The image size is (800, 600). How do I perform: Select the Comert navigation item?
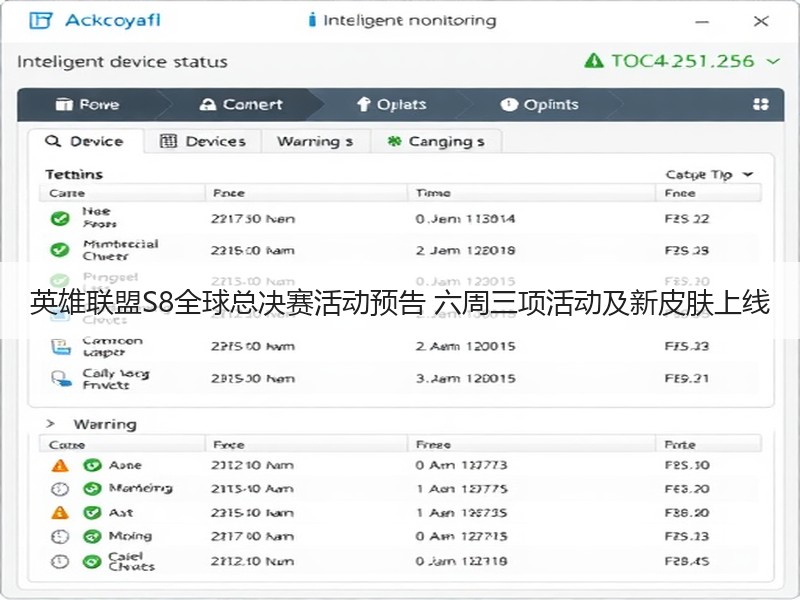click(241, 105)
